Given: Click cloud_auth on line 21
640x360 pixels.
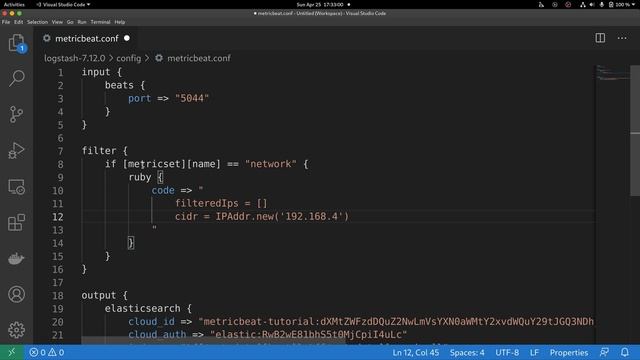Looking at the screenshot, I should [157, 335].
